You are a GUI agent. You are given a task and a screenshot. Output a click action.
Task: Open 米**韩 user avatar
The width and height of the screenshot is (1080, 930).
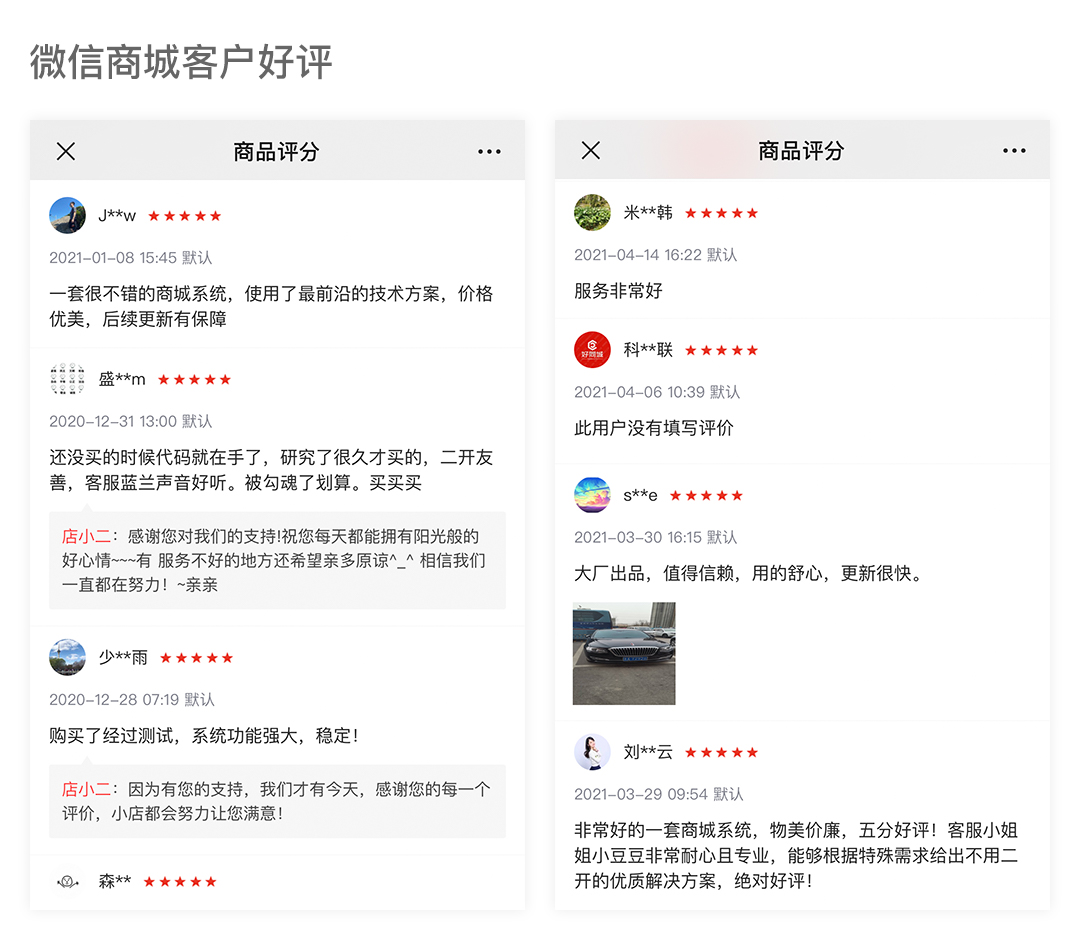[592, 213]
